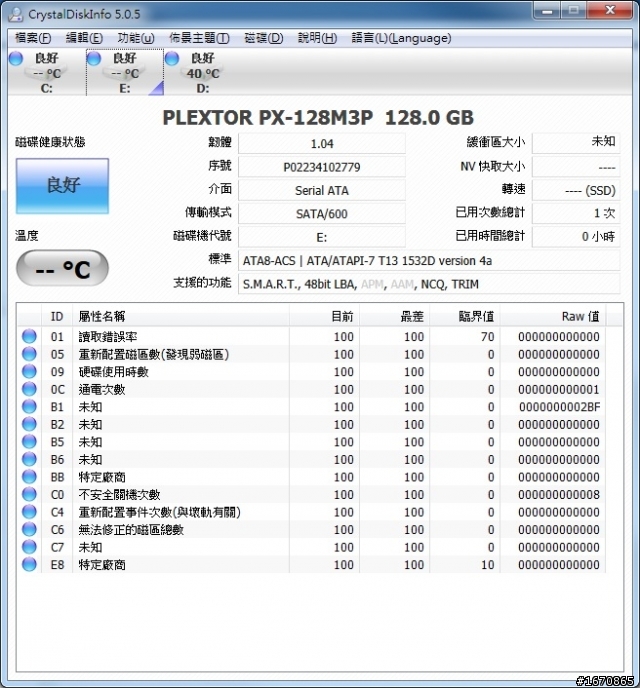Close the CrystalDiskInfo window

click(x=610, y=11)
